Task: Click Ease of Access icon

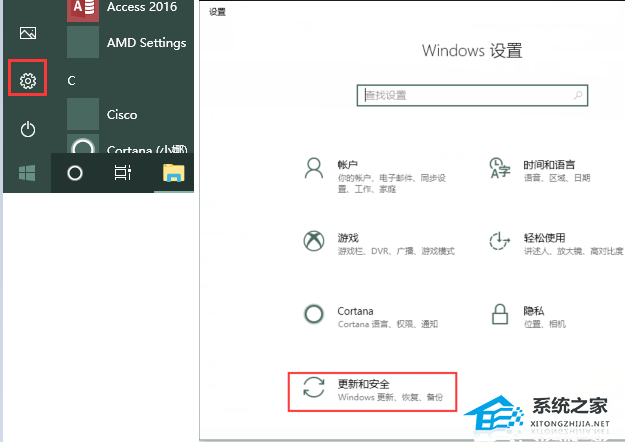Action: tap(499, 241)
